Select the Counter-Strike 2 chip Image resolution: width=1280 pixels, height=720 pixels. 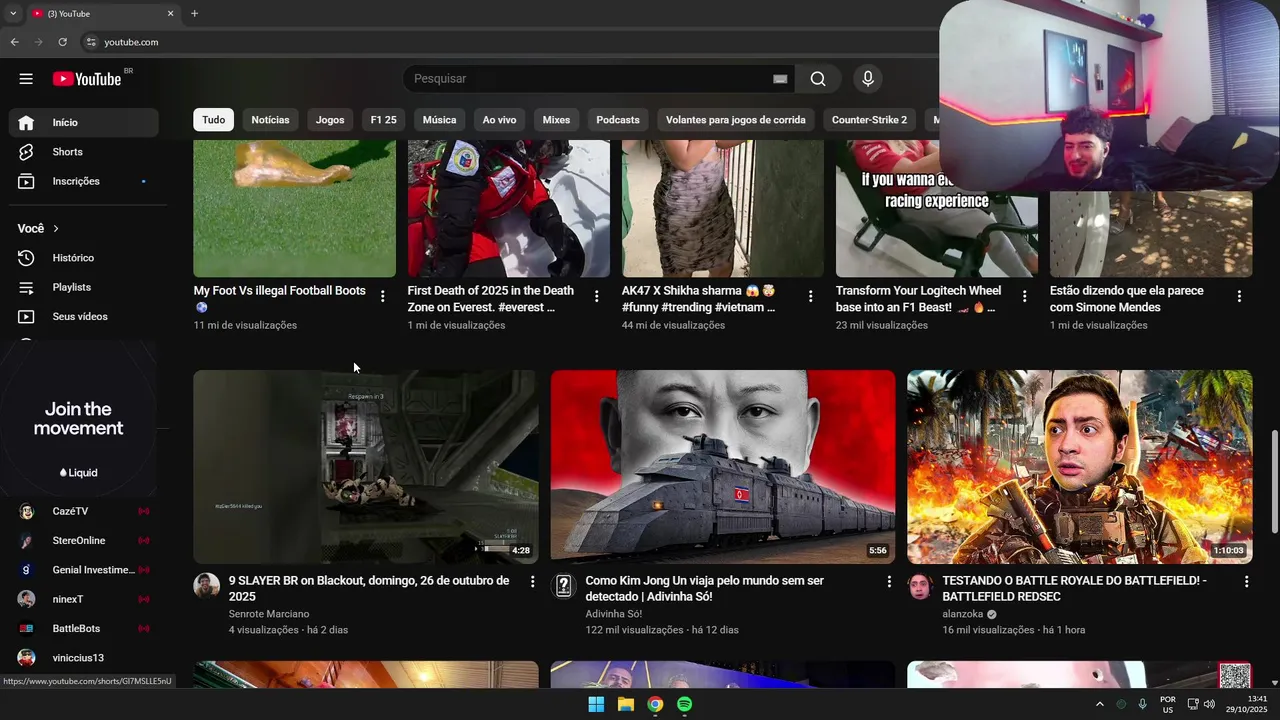(869, 120)
